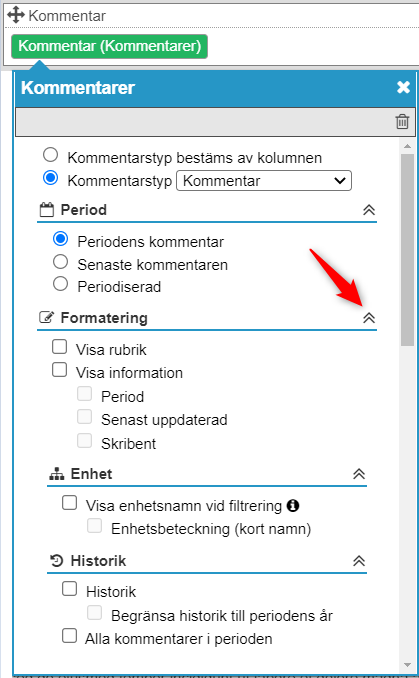Close the Kommentarer panel with the X
419x678 pixels.
click(x=403, y=87)
